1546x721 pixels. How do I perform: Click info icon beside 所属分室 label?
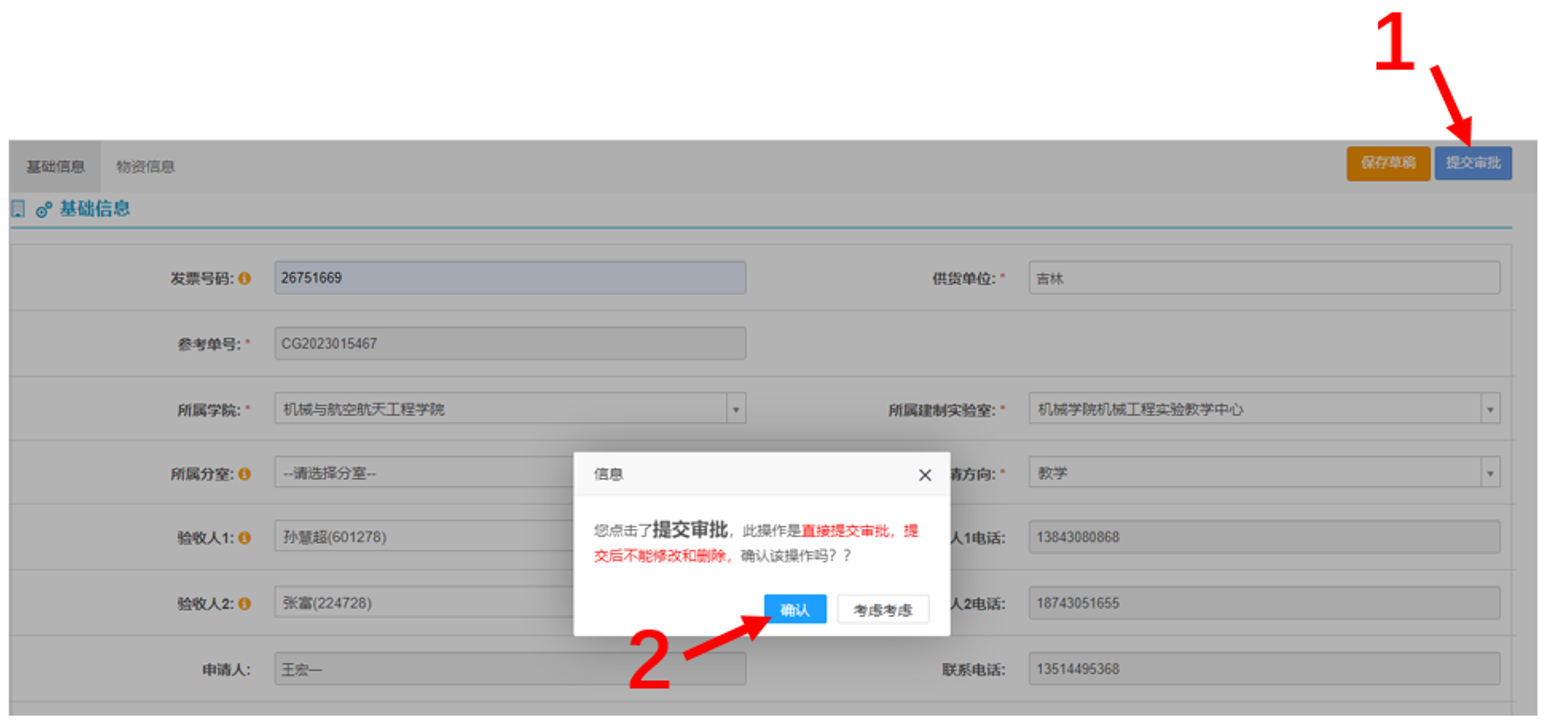tap(244, 474)
